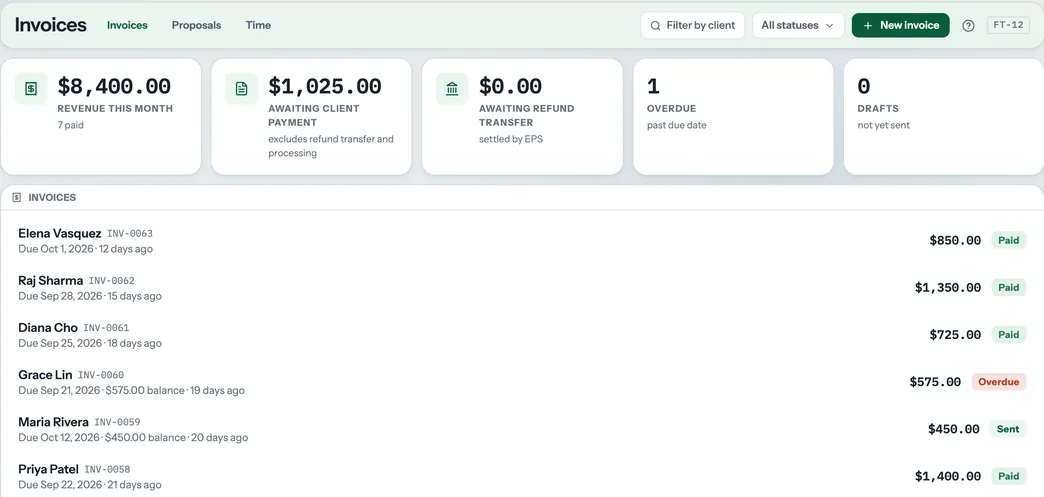1044x497 pixels.
Task: Click the search magnifier icon in client filter
Action: tap(656, 25)
